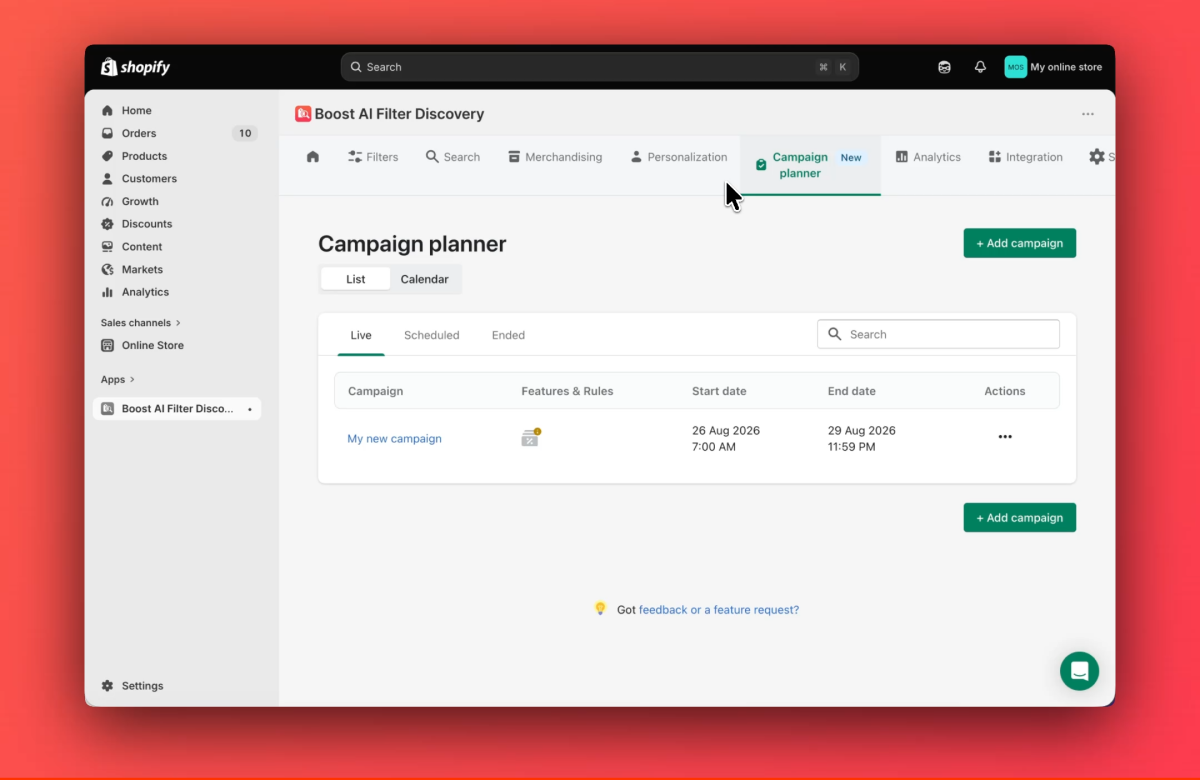Open the sidekick icon beside the bell

point(944,67)
